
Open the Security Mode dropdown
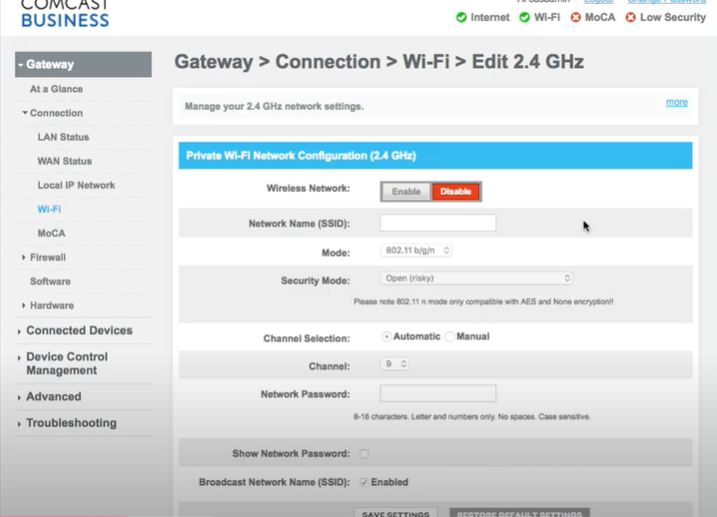click(477, 278)
